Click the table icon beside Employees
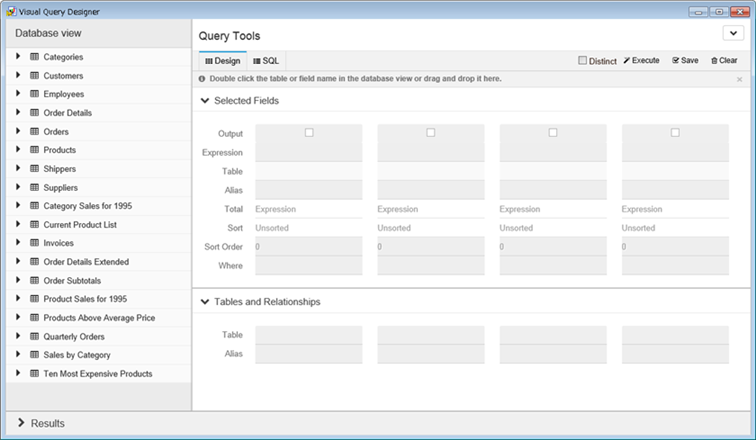The image size is (756, 440). coord(34,94)
